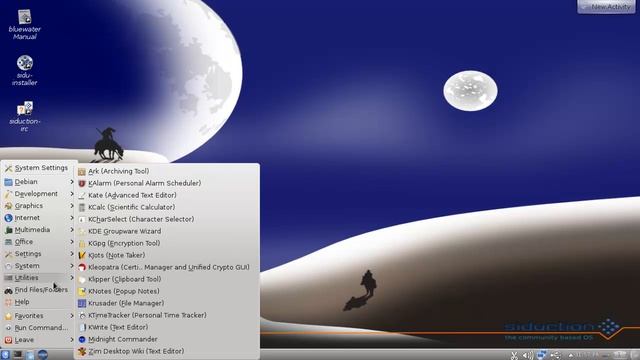Expand the Internet submenu
Screen dimensions: 640x360
coord(39,218)
